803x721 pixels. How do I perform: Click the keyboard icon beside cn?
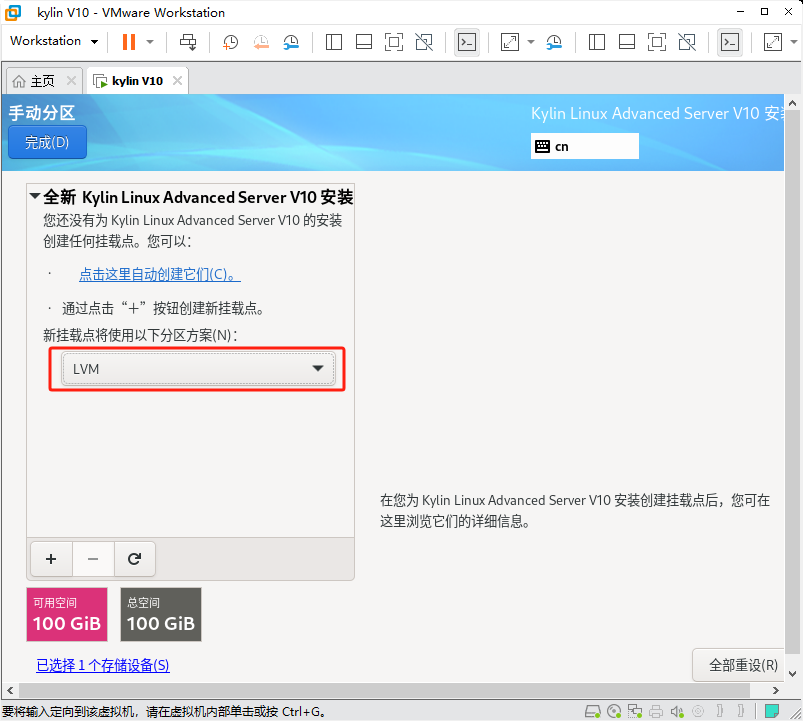point(542,146)
